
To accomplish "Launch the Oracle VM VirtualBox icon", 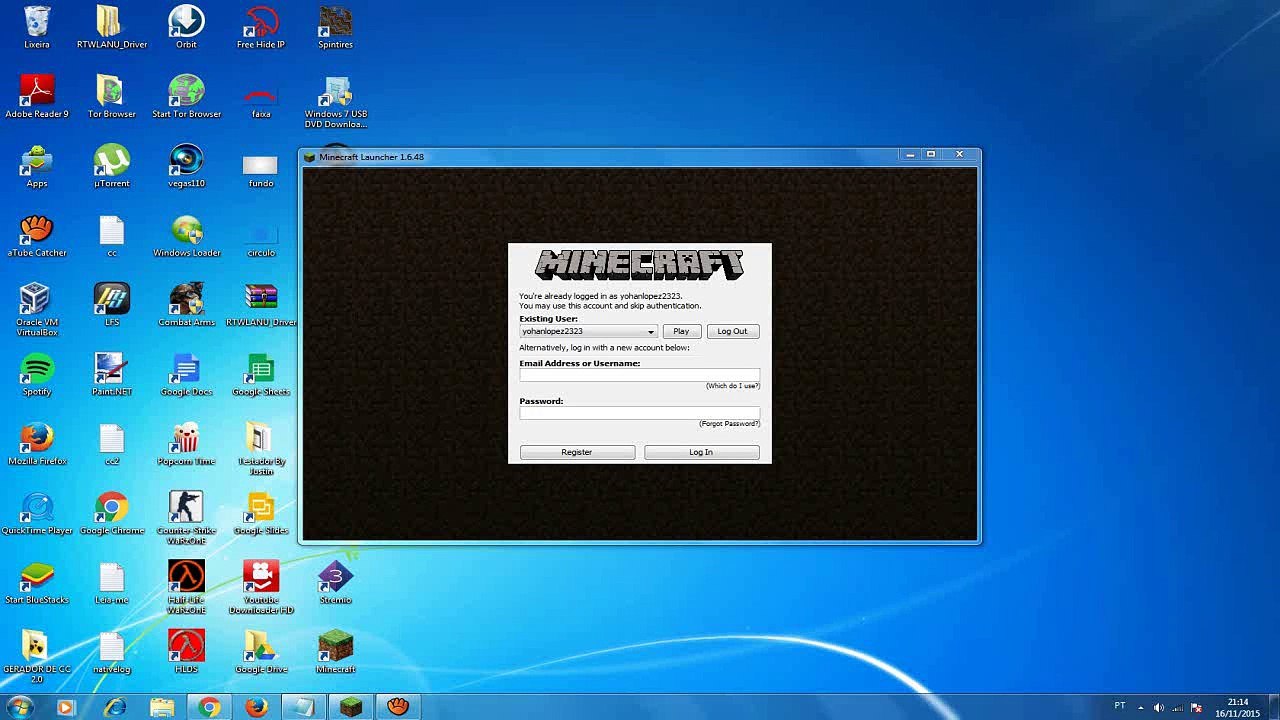I will tap(37, 300).
